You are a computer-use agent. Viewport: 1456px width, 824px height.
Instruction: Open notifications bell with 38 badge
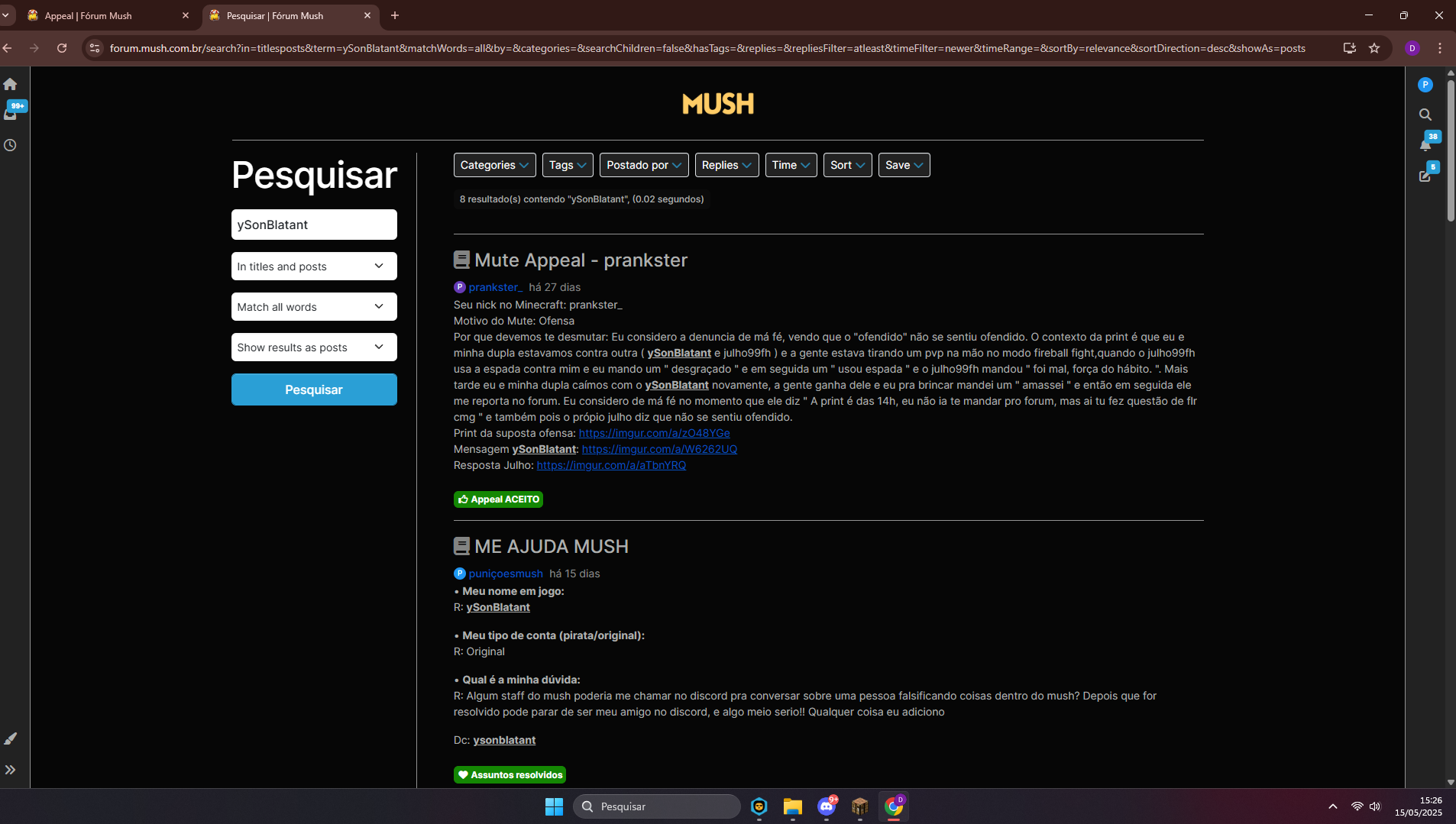point(1427,143)
